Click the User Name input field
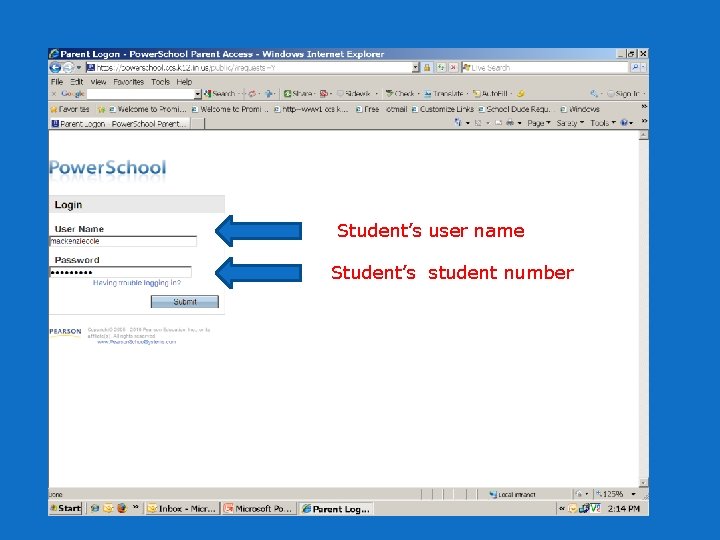 (x=123, y=241)
